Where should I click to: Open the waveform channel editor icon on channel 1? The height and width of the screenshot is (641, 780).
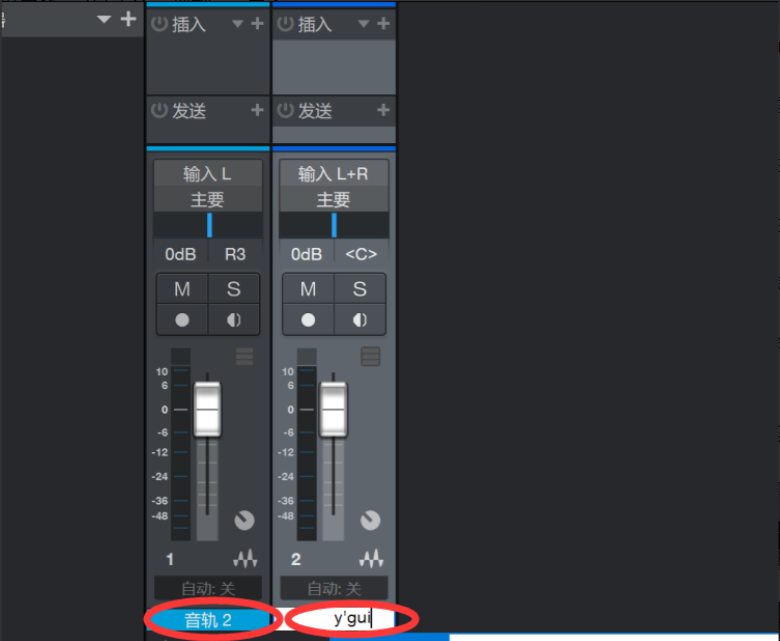(x=245, y=559)
